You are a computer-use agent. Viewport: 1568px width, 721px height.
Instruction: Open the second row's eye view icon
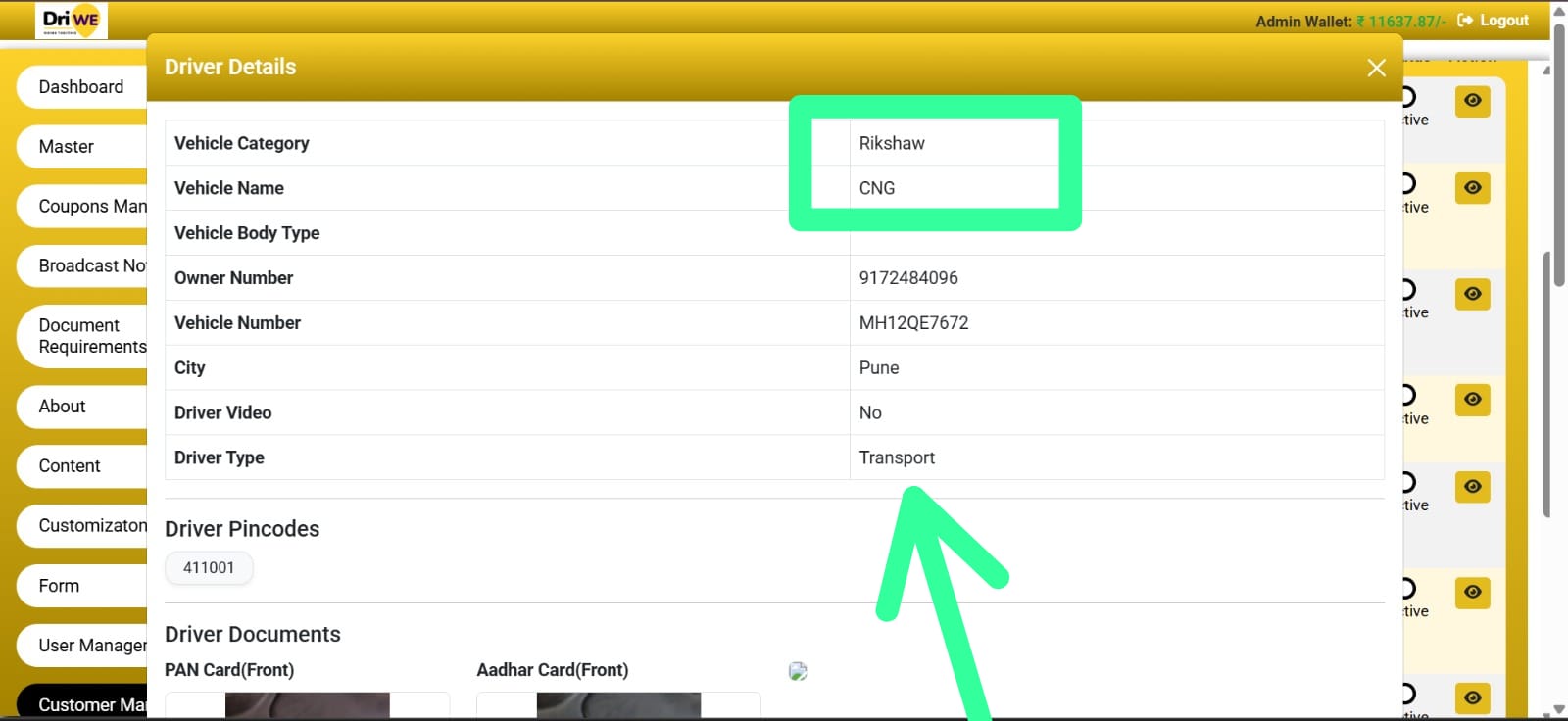tap(1472, 188)
